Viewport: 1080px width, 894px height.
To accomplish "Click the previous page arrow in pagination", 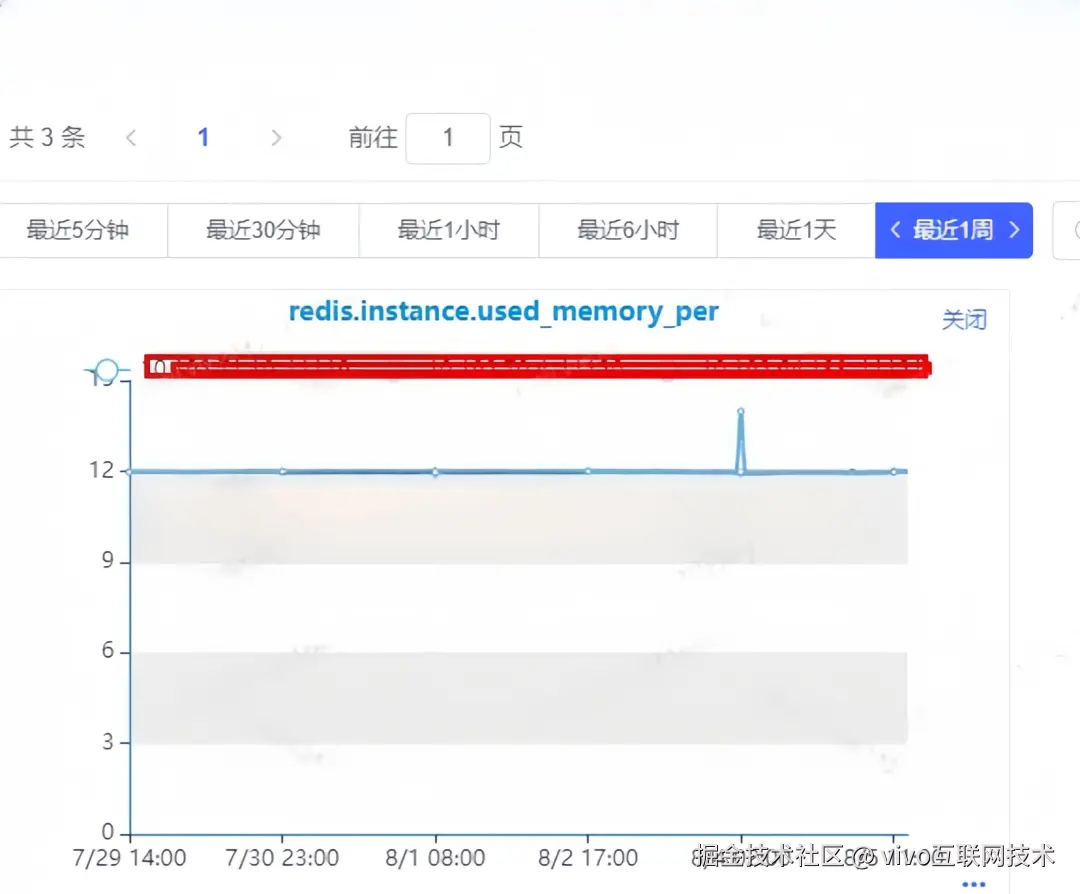I will [130, 138].
